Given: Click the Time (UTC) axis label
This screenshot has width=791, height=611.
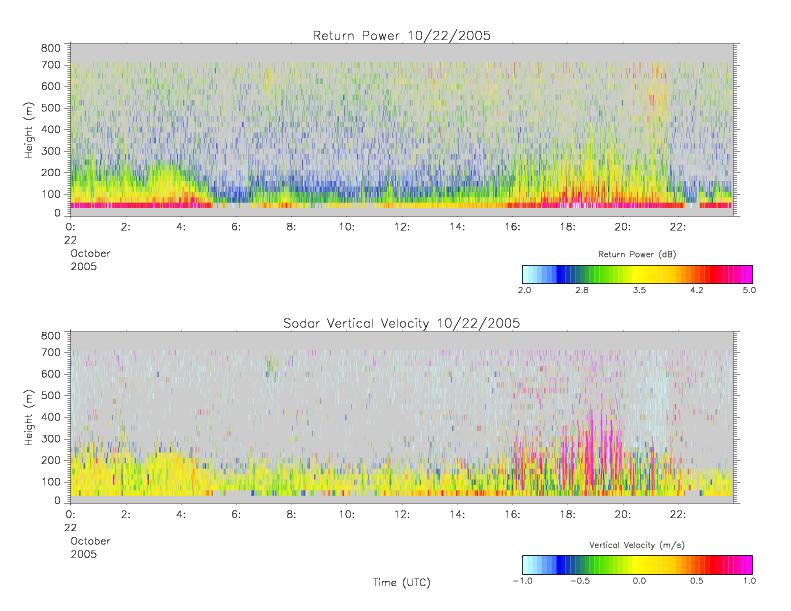Looking at the screenshot, I should pos(402,583).
